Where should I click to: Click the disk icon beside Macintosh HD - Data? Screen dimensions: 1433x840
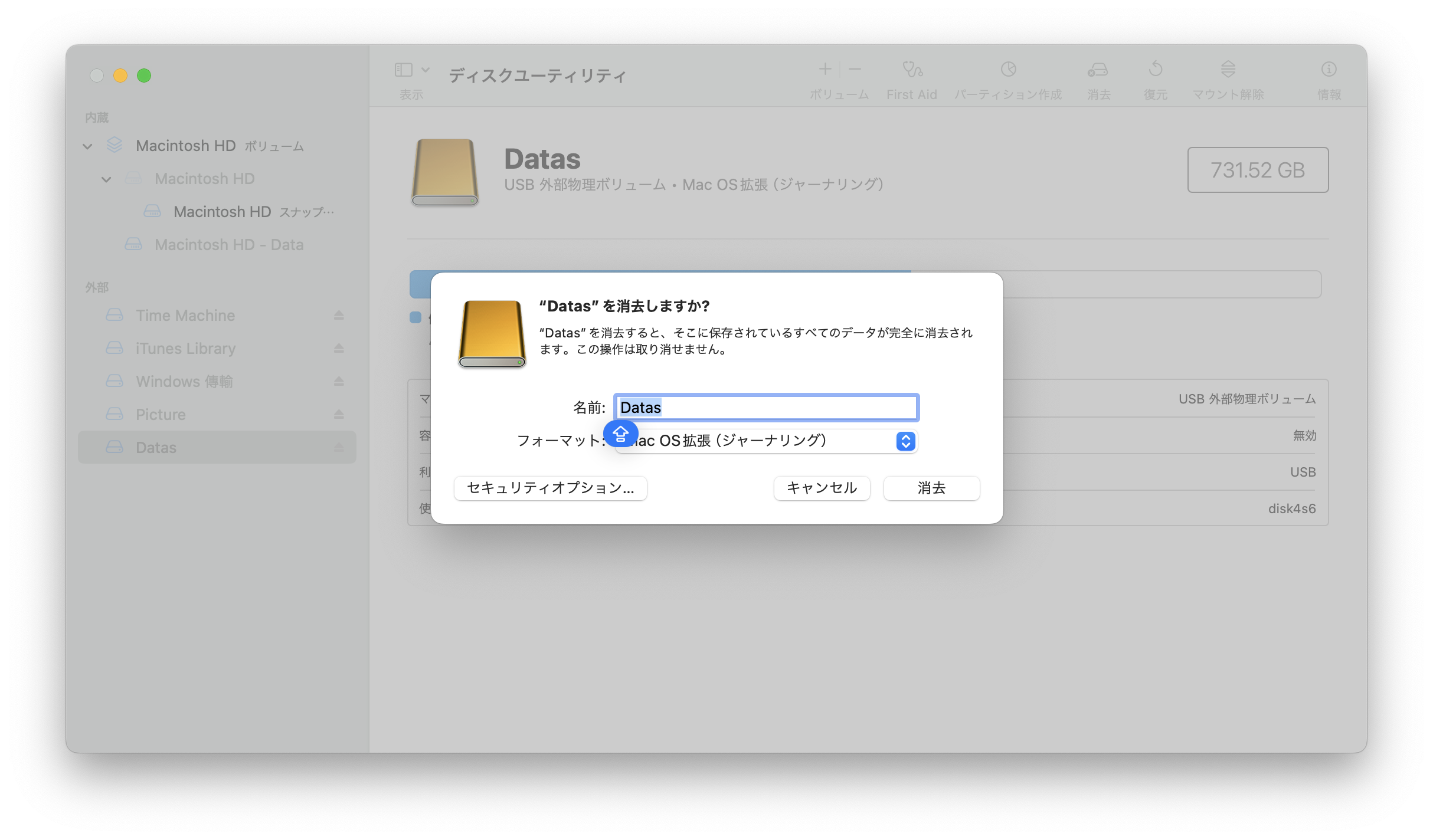click(x=133, y=244)
